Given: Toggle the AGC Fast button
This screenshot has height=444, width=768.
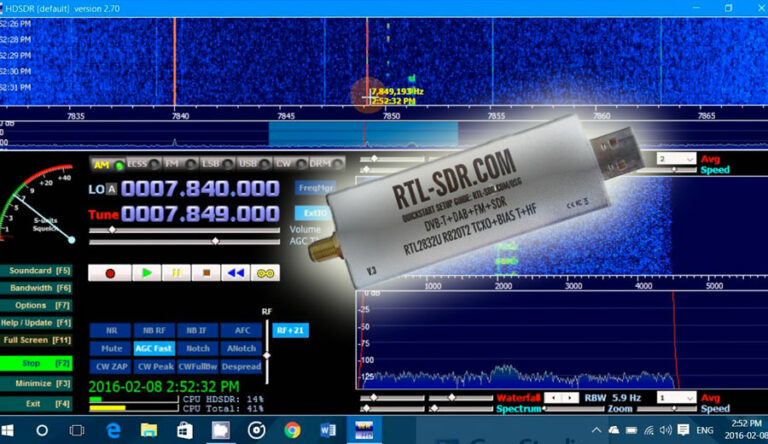Looking at the screenshot, I should pyautogui.click(x=154, y=348).
